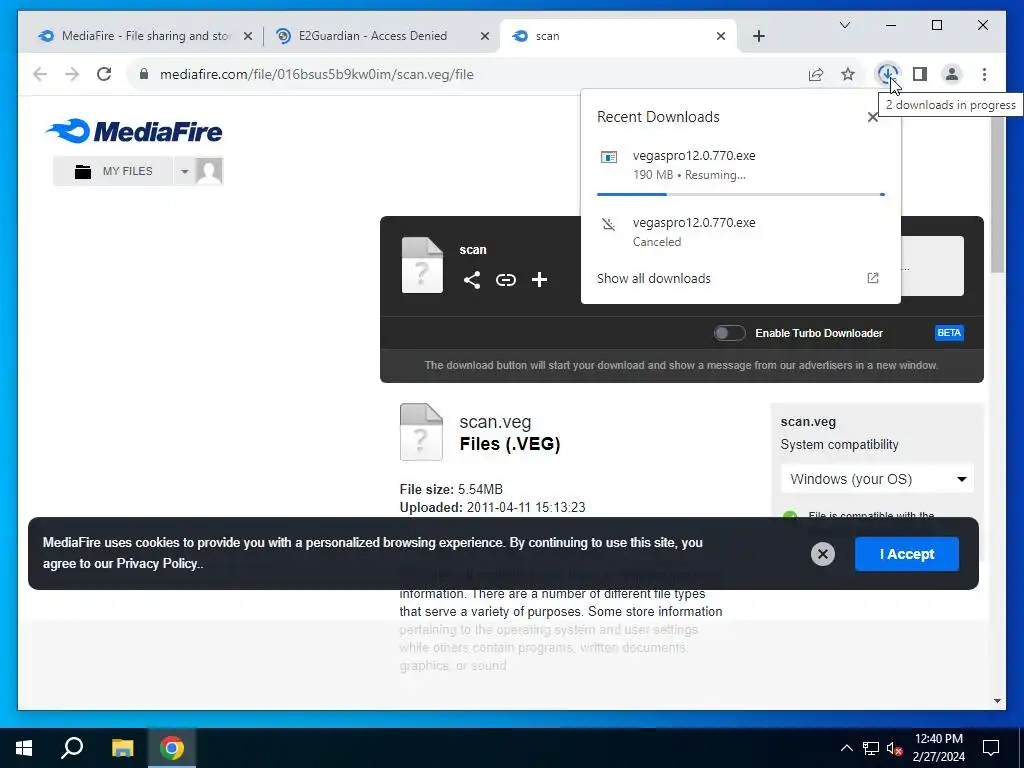Click the canceled download file icon
The width and height of the screenshot is (1024, 768).
click(609, 225)
